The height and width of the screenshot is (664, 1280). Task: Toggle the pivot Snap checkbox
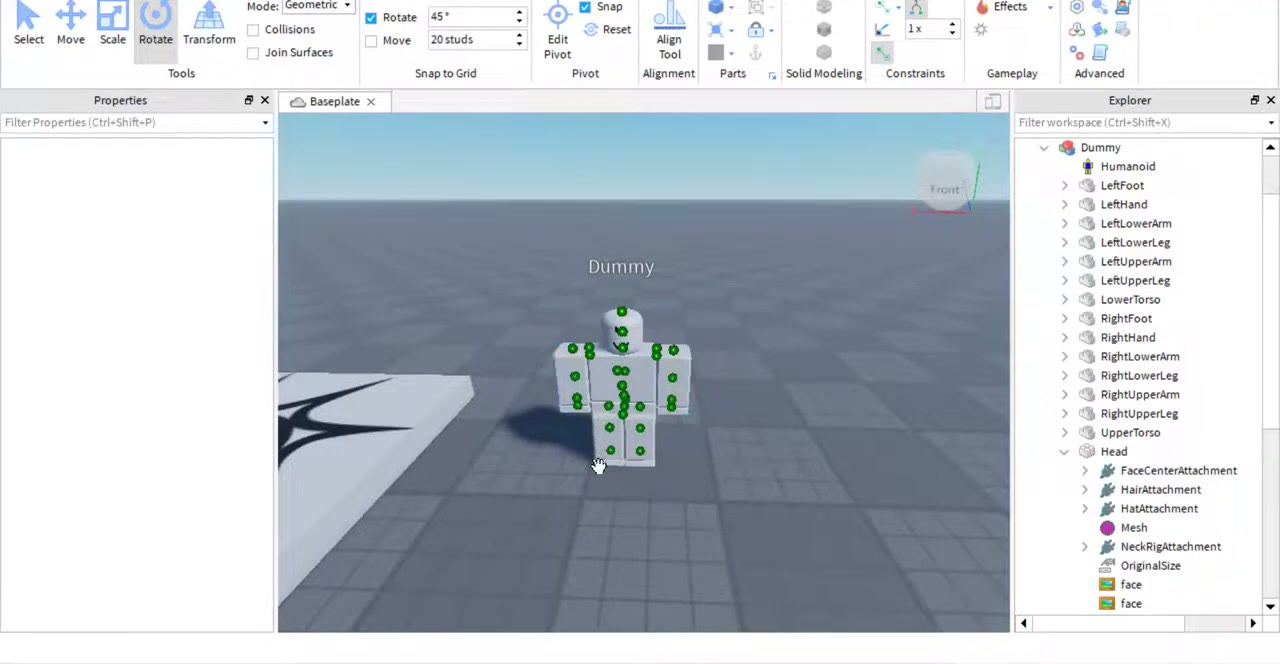point(585,7)
